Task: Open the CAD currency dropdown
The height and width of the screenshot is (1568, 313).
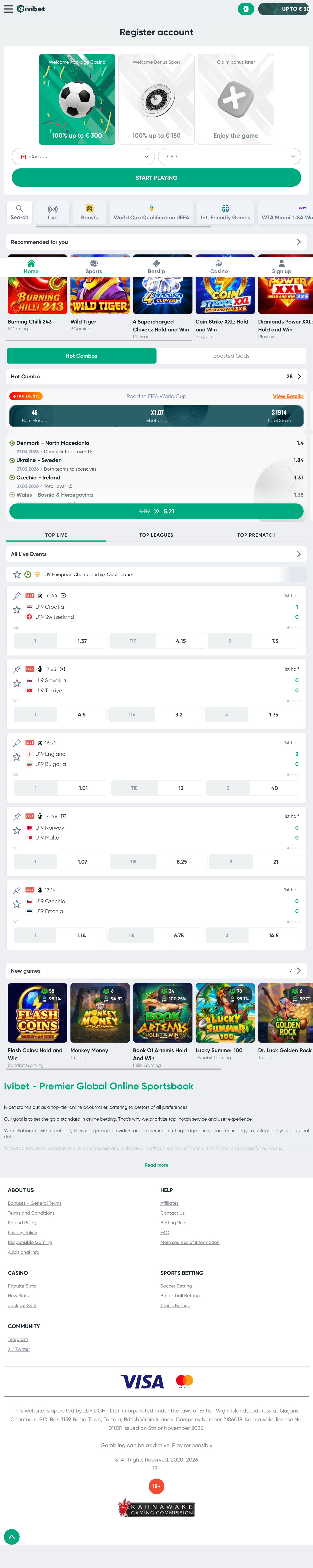Action: [x=230, y=156]
